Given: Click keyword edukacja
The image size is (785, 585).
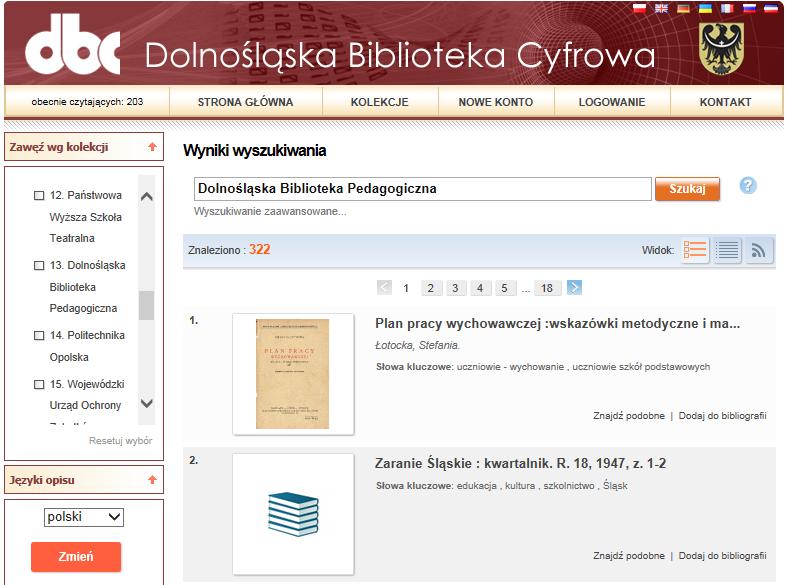Looking at the screenshot, I should coord(477,486).
